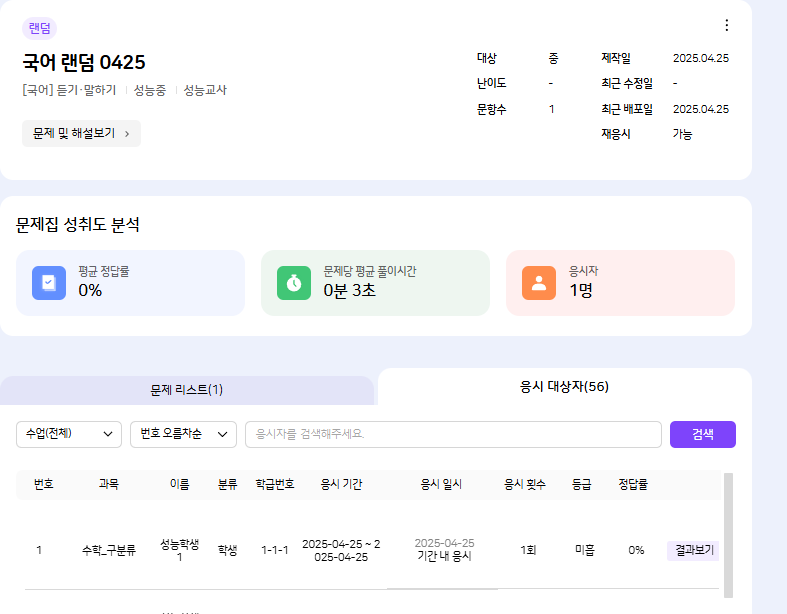Click the 1-1-1 class number cell

tap(275, 550)
